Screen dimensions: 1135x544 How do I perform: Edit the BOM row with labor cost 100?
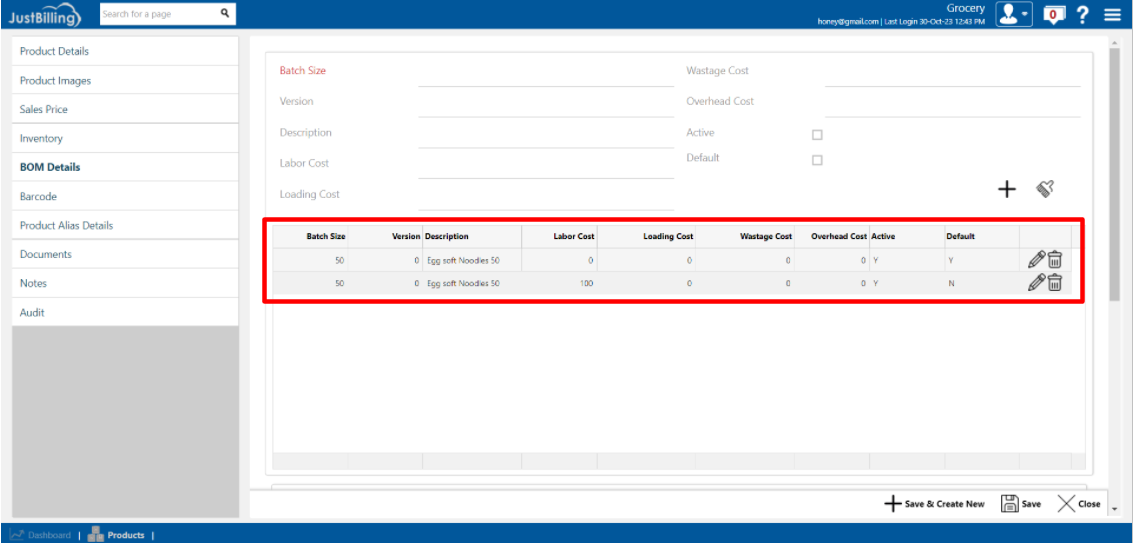[x=1037, y=283]
